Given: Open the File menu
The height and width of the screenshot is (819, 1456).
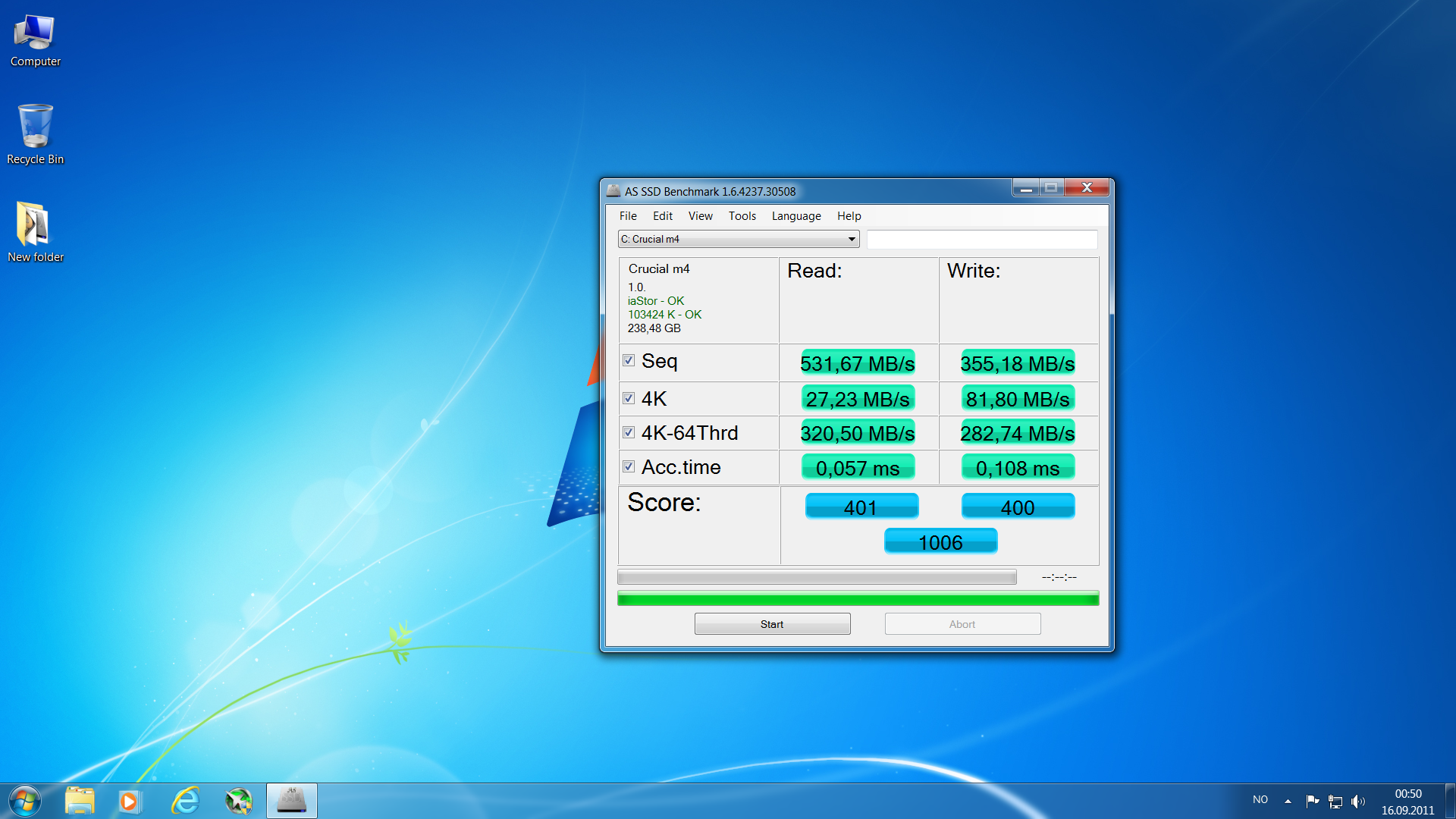Looking at the screenshot, I should (x=628, y=216).
